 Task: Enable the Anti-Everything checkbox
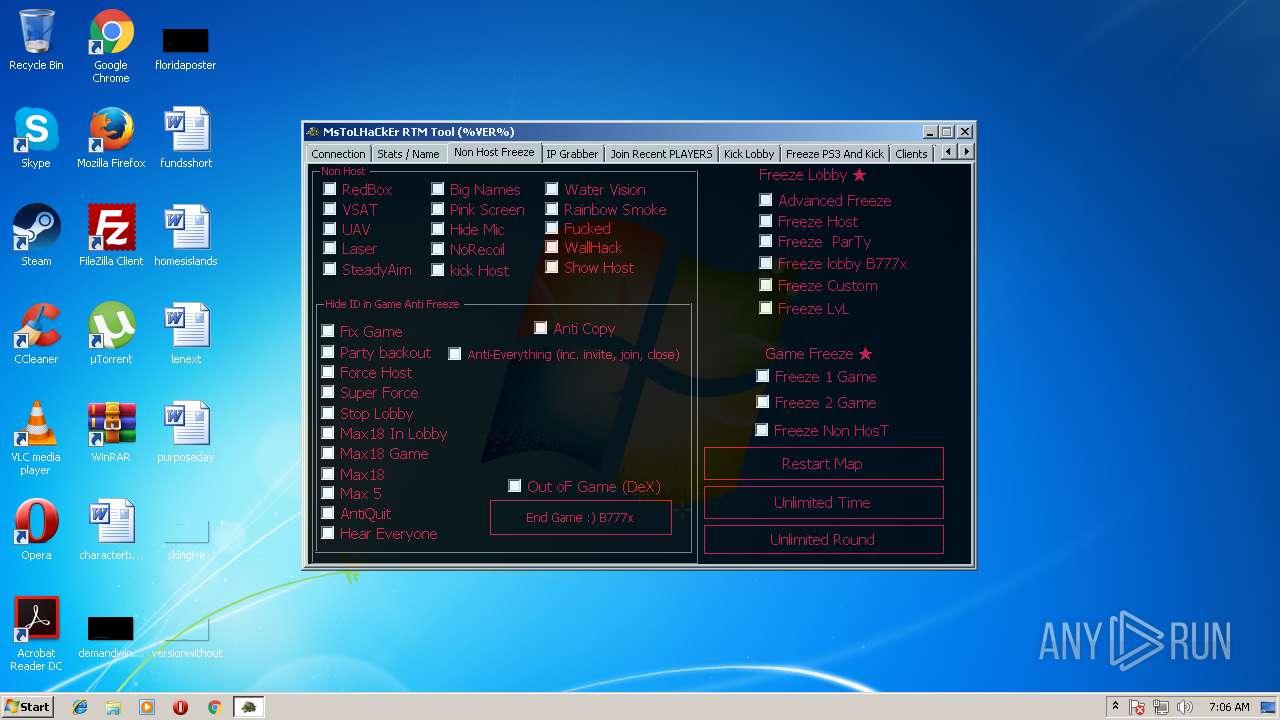click(x=455, y=354)
